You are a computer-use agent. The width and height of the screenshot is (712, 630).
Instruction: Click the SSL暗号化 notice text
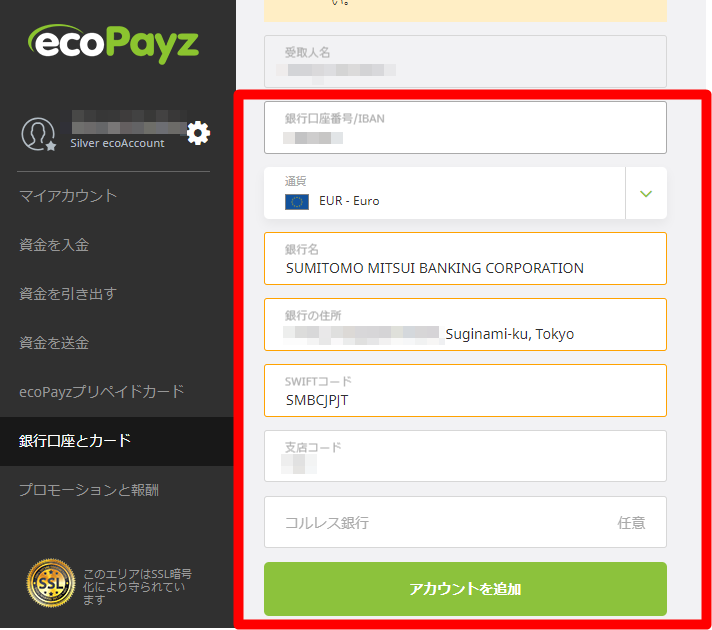click(137, 586)
